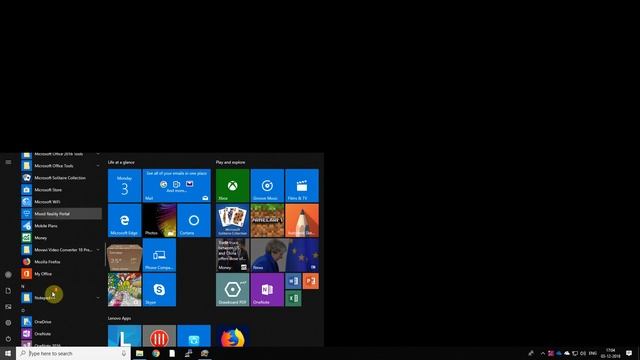Launch the small PowerPoint tile

(311, 281)
